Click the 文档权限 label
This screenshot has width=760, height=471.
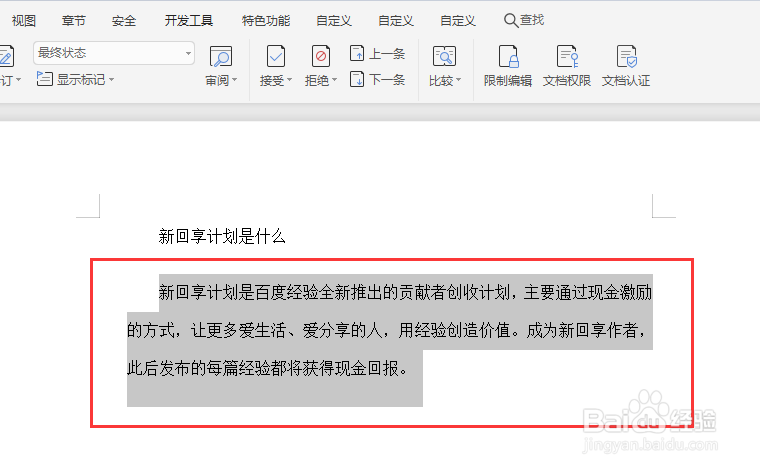click(567, 80)
